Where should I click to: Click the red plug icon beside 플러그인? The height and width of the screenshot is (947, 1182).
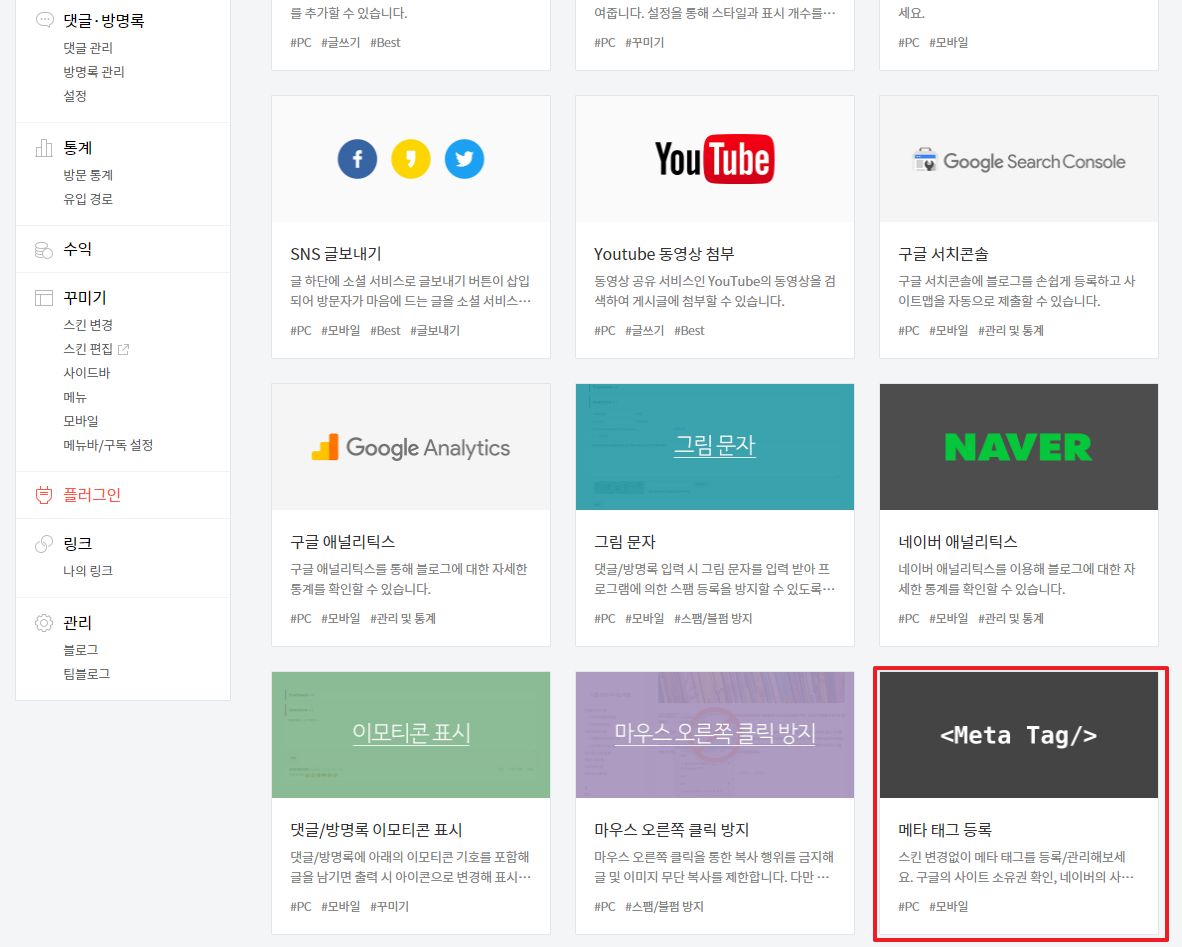44,495
